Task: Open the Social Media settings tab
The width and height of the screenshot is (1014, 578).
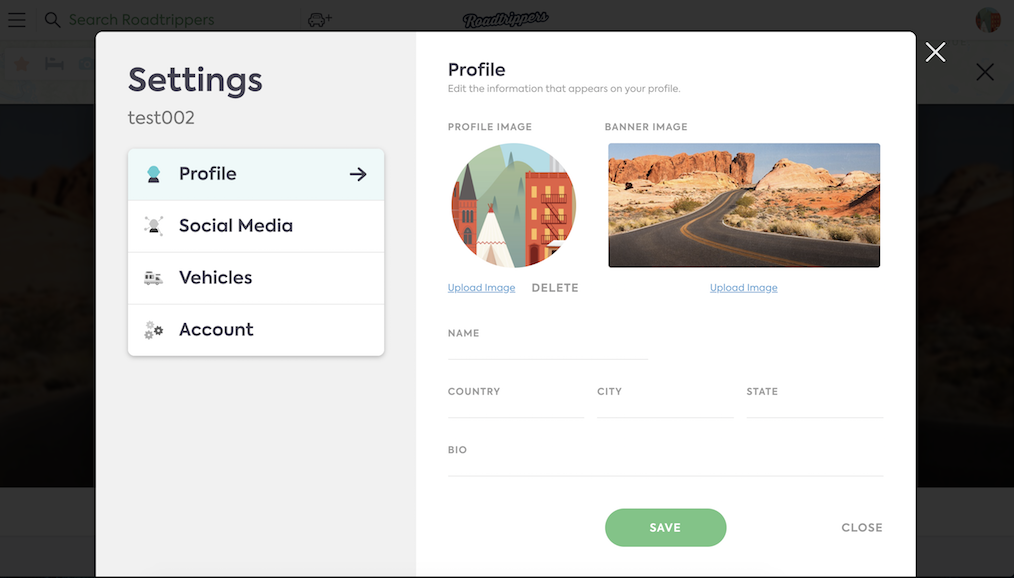Action: pyautogui.click(x=256, y=226)
